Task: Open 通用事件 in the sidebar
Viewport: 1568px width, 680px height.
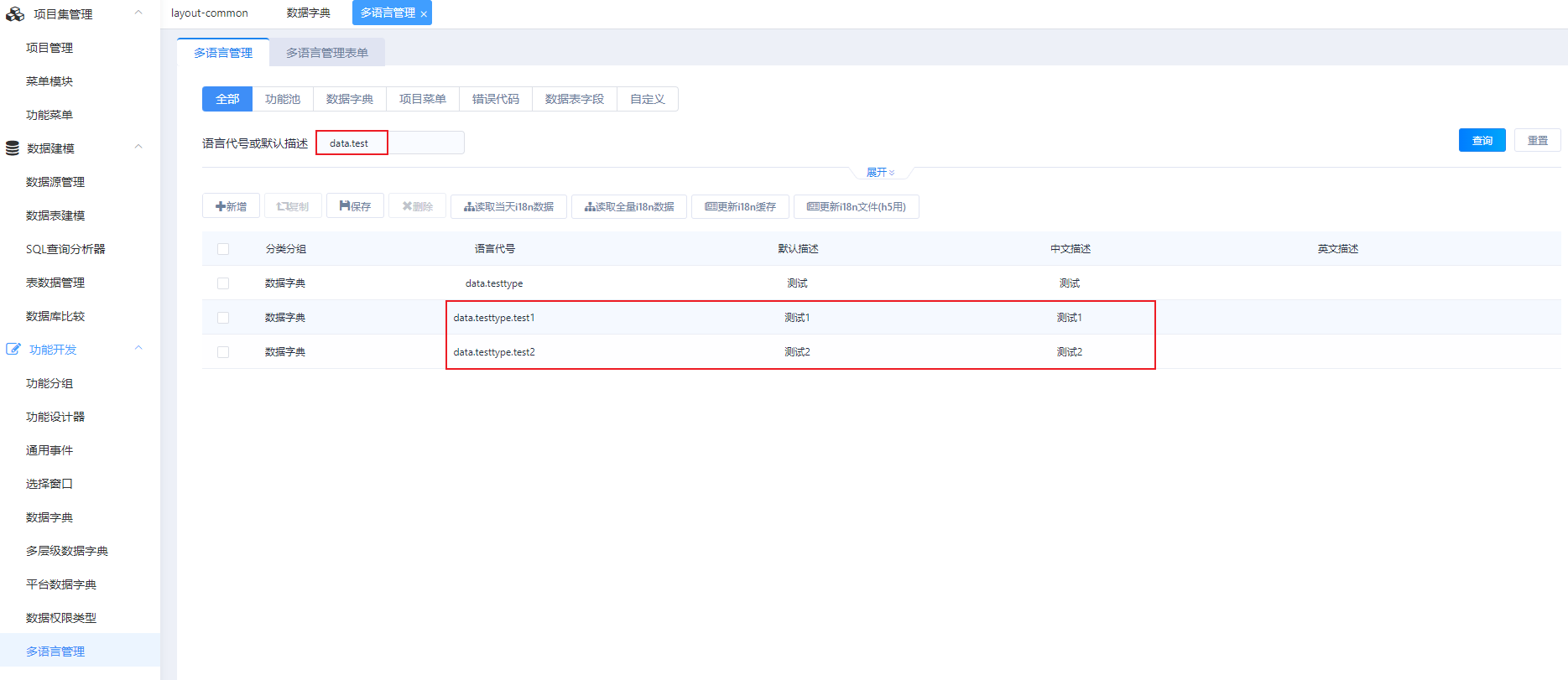Action: tap(49, 450)
